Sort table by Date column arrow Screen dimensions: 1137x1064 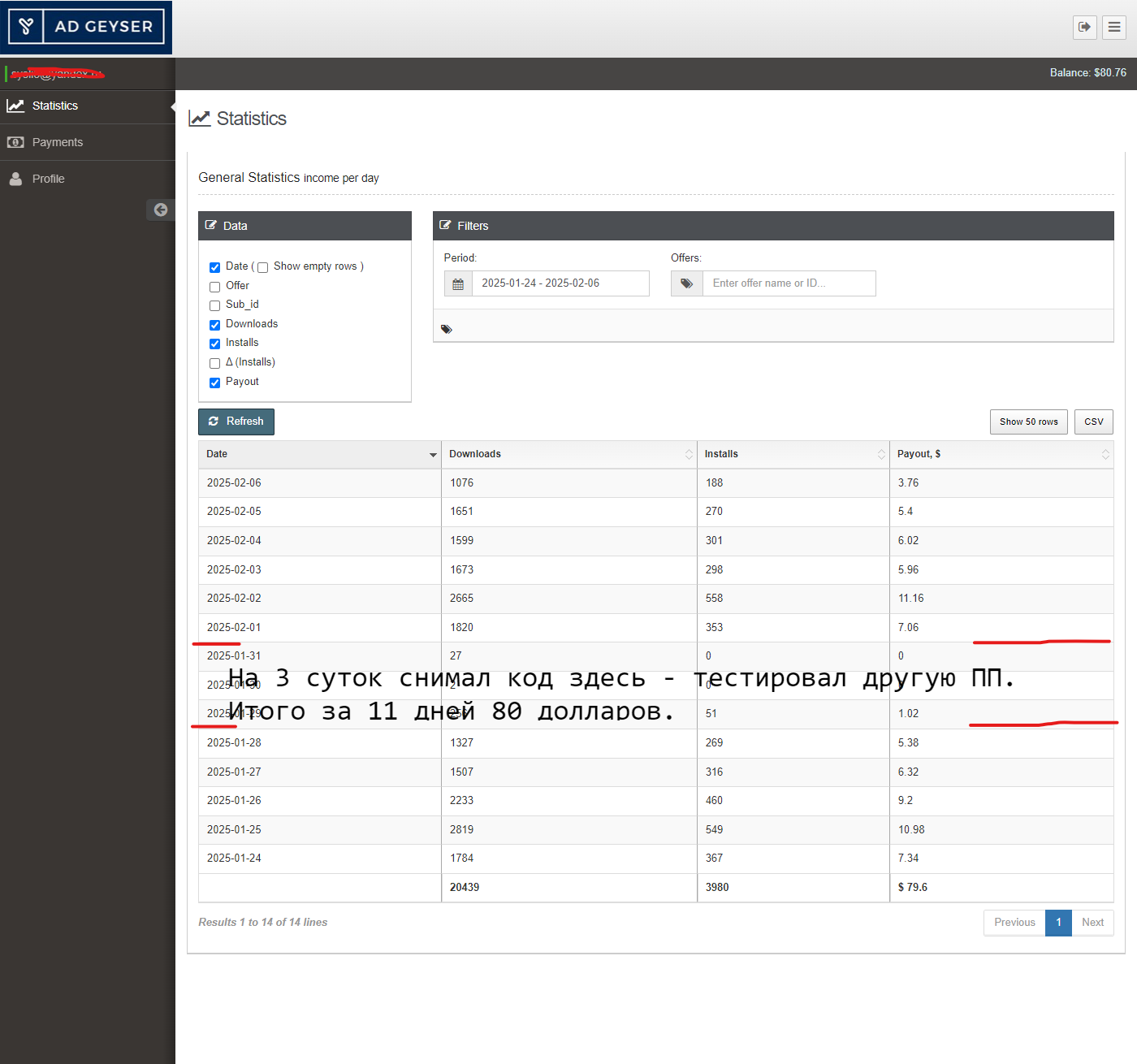(433, 455)
